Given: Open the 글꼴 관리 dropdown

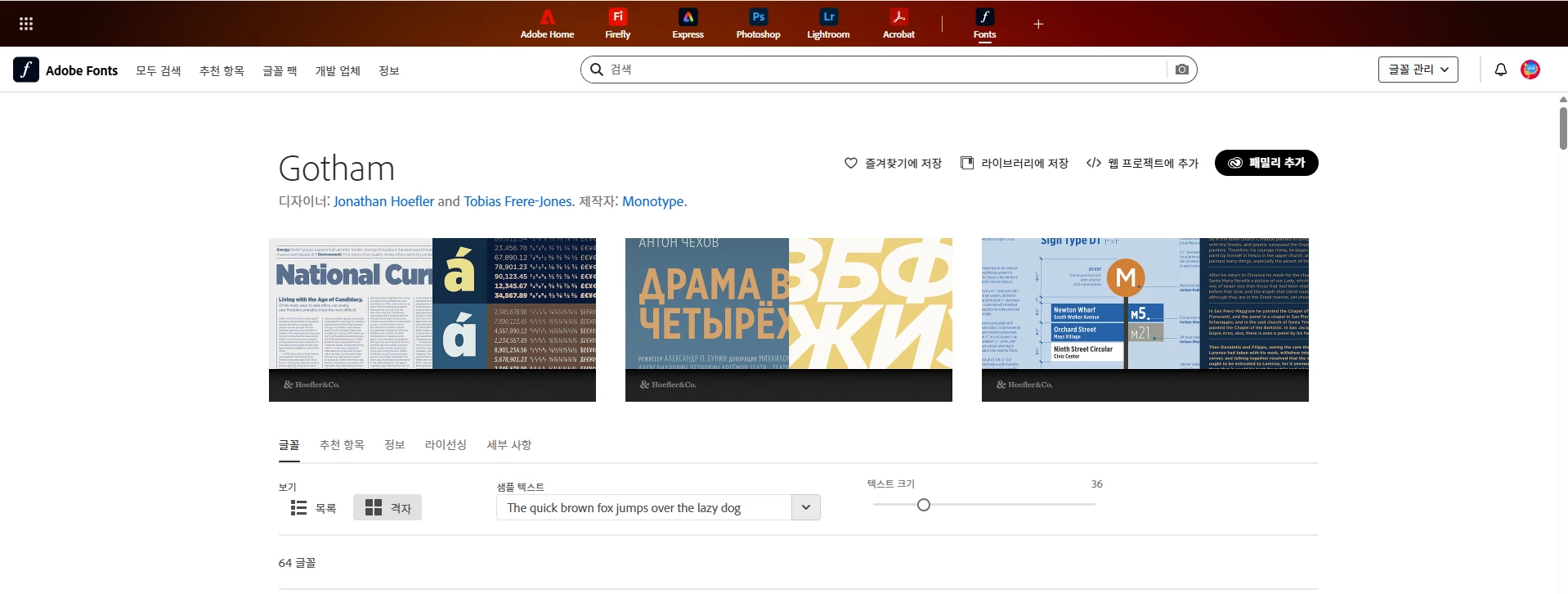Looking at the screenshot, I should click(1418, 70).
